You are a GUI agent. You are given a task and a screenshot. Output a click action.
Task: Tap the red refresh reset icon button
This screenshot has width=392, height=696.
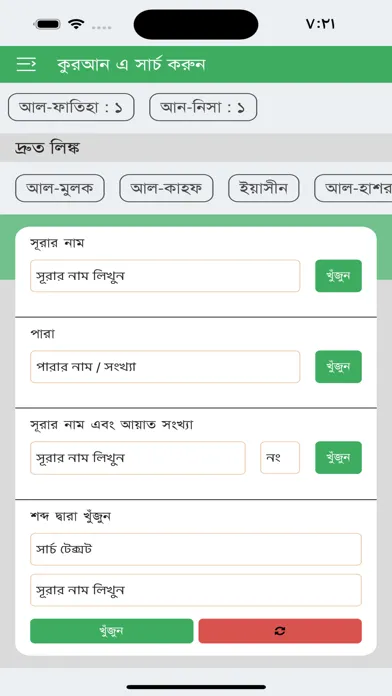click(280, 631)
